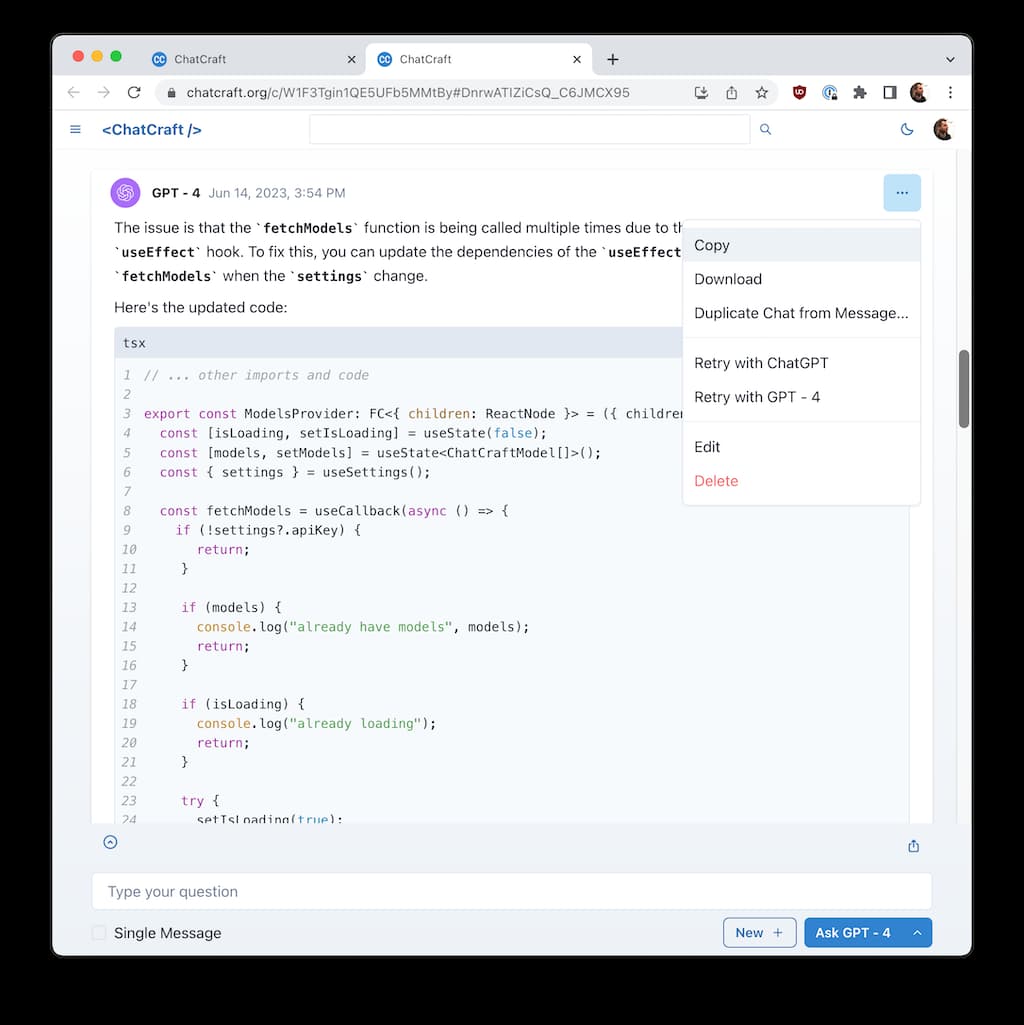Click the 'already loading' code string
Screen dimensions: 1024x1025
356,724
